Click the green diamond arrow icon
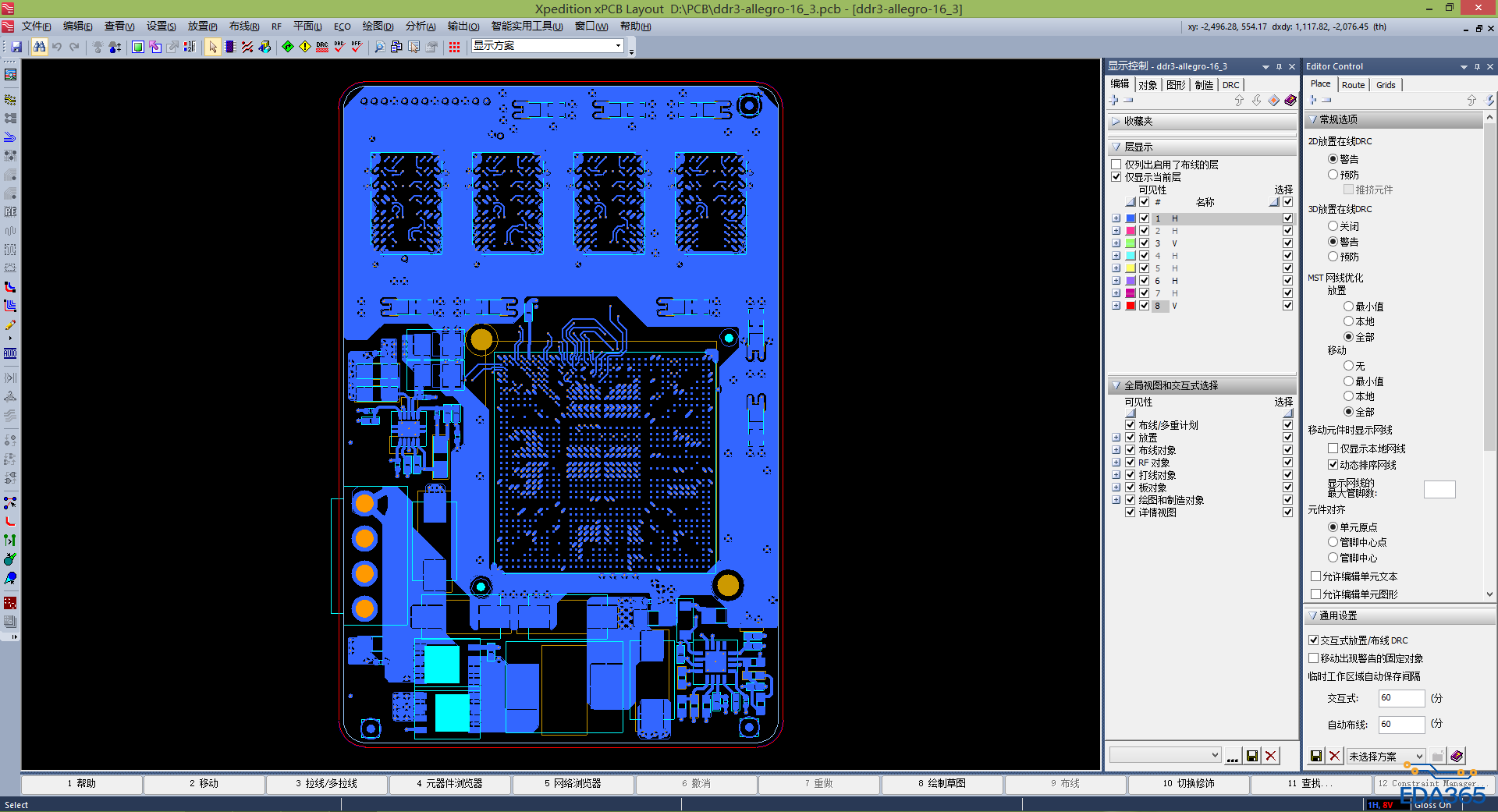Image resolution: width=1498 pixels, height=812 pixels. 288,47
